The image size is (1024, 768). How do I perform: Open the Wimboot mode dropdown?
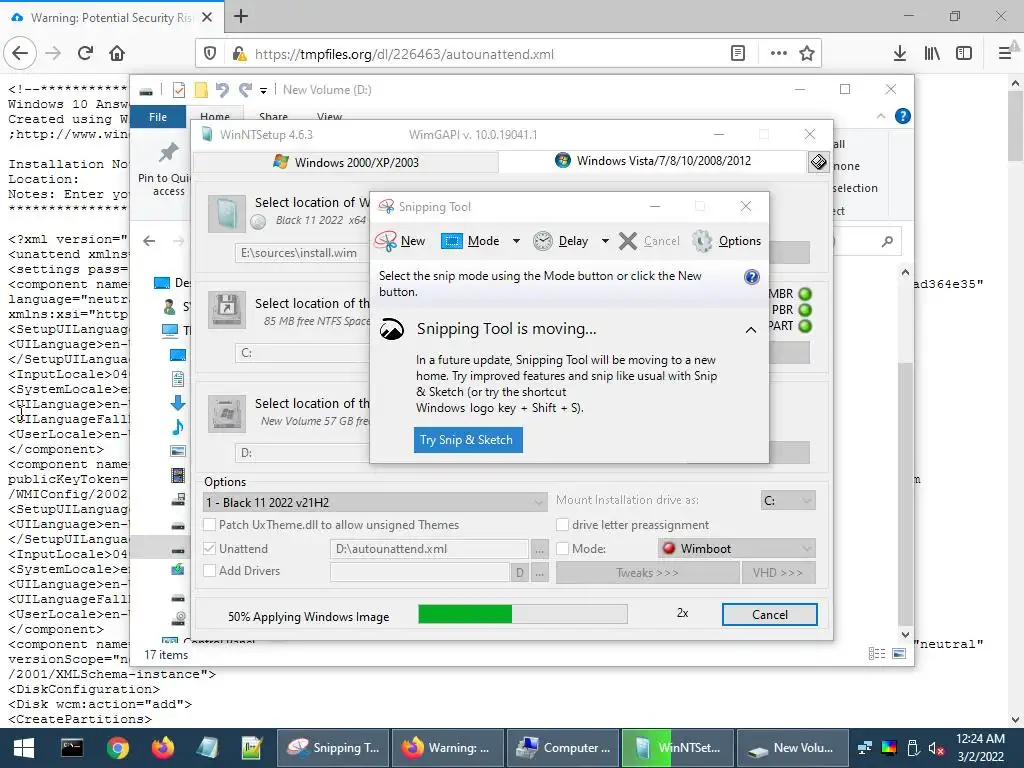tap(737, 549)
